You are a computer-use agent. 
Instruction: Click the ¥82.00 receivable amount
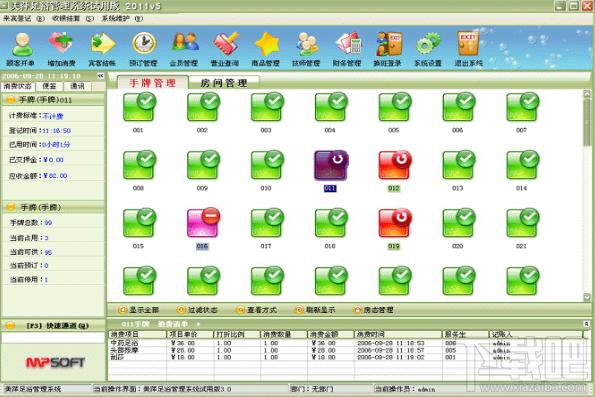tap(55, 176)
